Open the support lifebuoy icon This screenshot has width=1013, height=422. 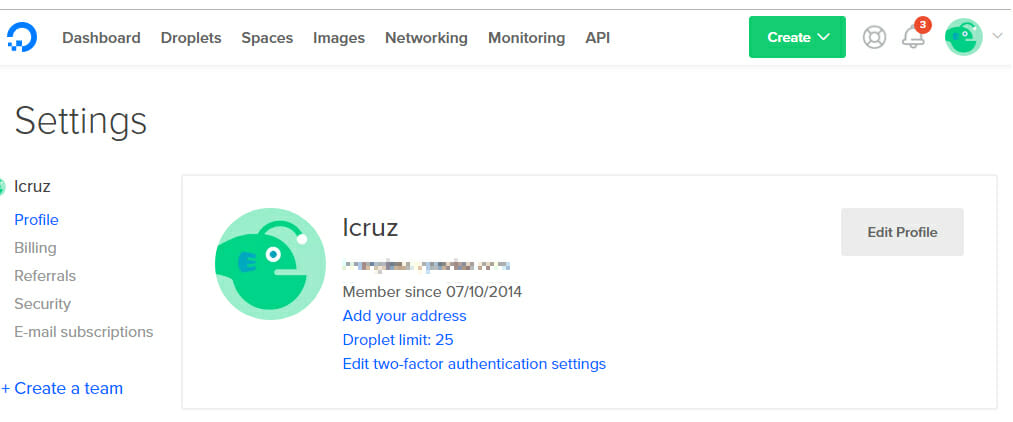pyautogui.click(x=874, y=37)
